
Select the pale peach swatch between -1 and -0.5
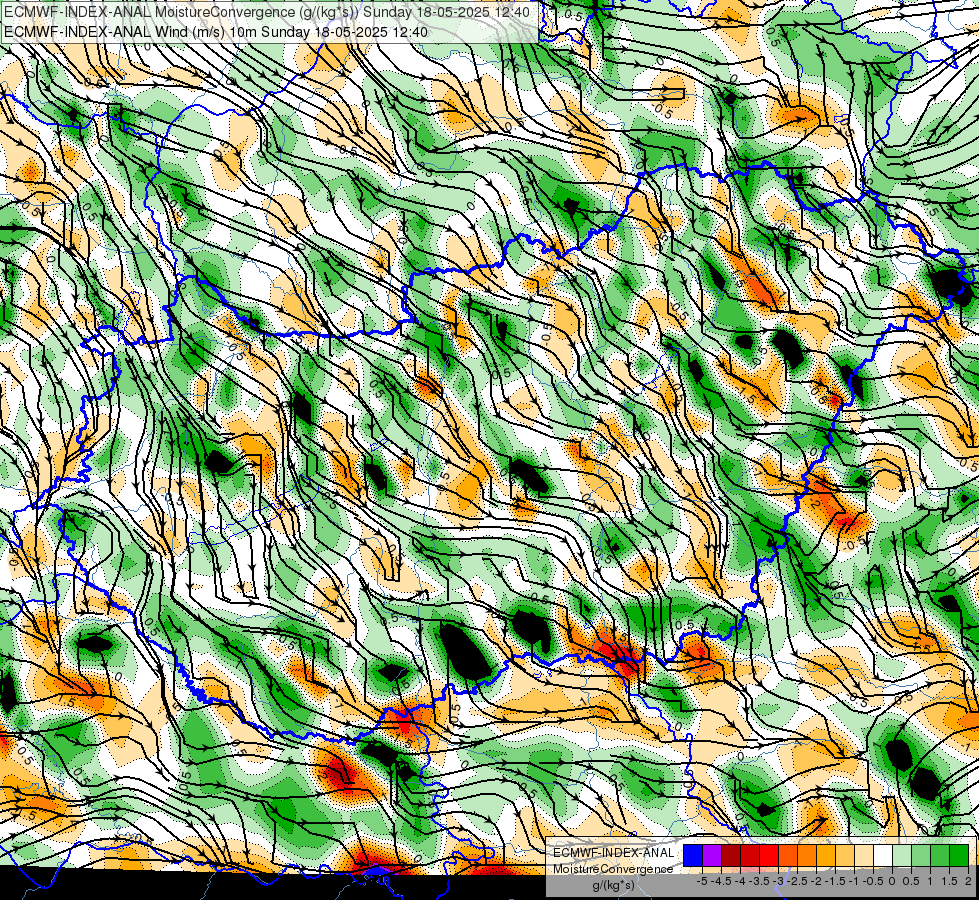(864, 855)
